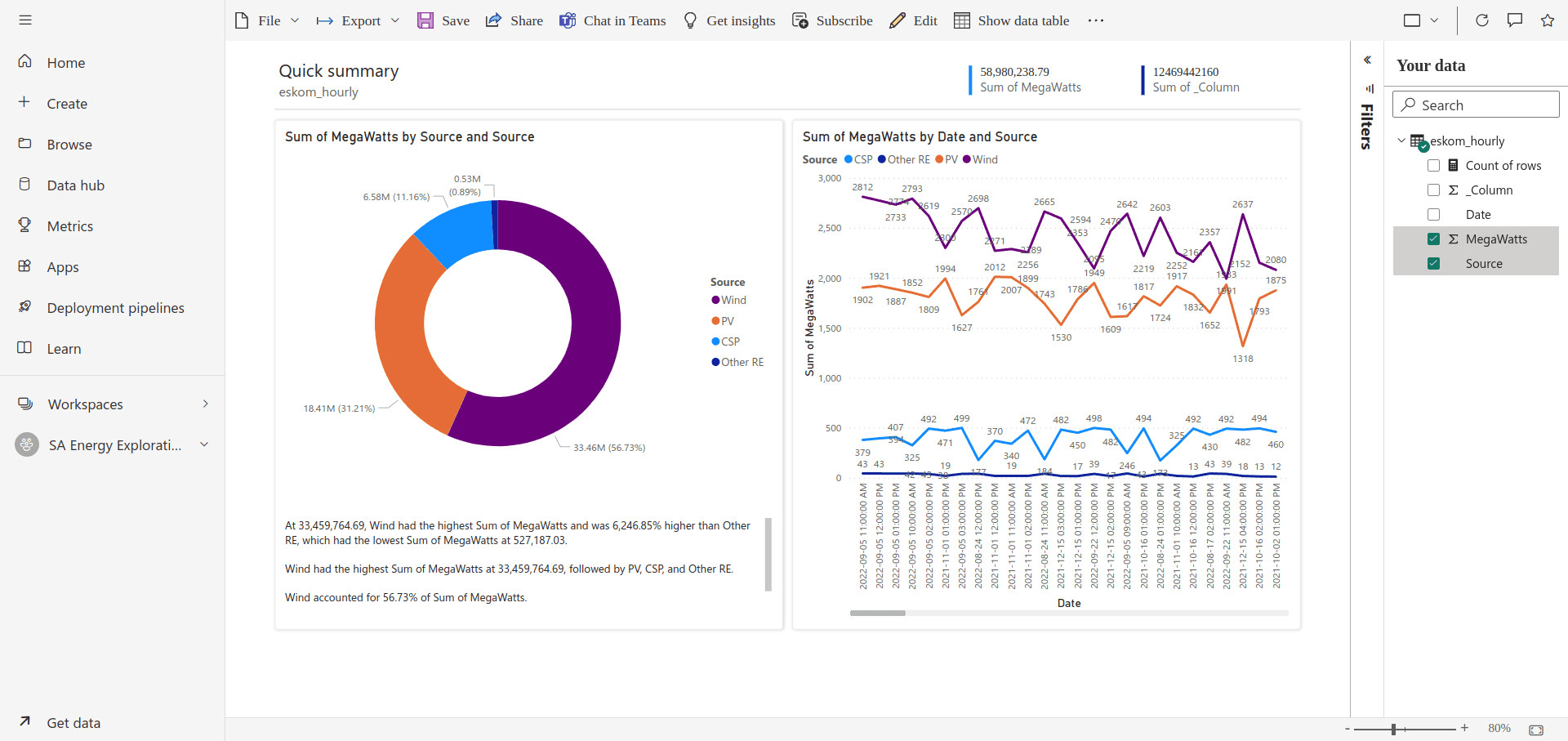
Task: Collapse the eskom_hourly table tree
Action: tap(1401, 141)
